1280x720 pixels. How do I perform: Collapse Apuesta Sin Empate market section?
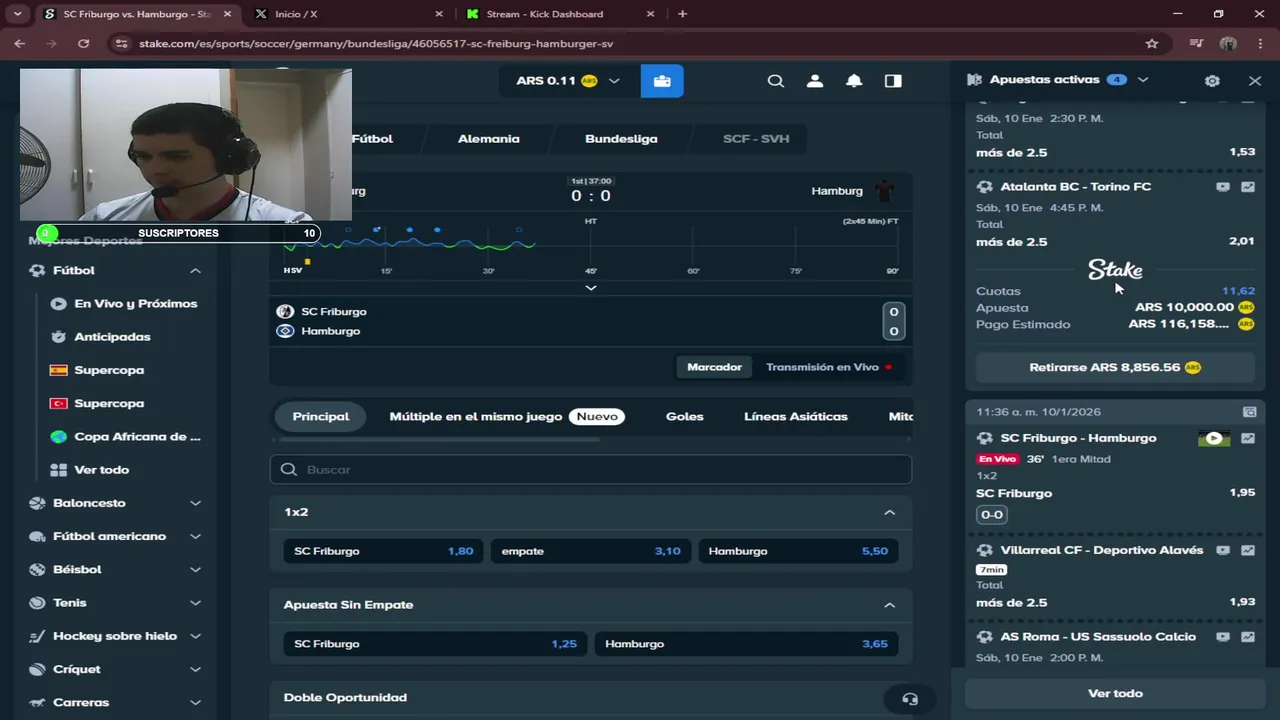pos(889,605)
